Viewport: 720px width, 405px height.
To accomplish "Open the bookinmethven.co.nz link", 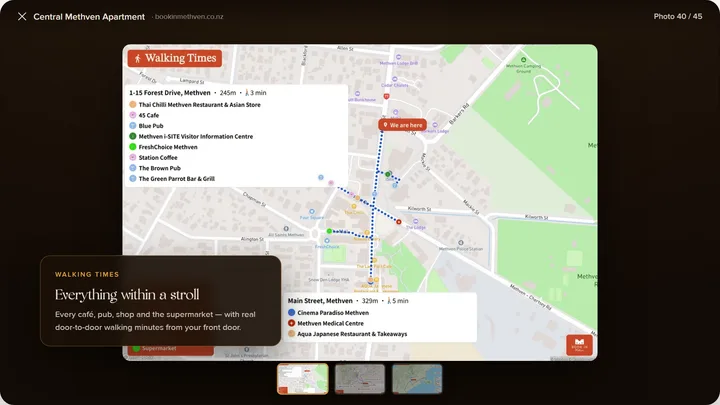I will [x=189, y=17].
